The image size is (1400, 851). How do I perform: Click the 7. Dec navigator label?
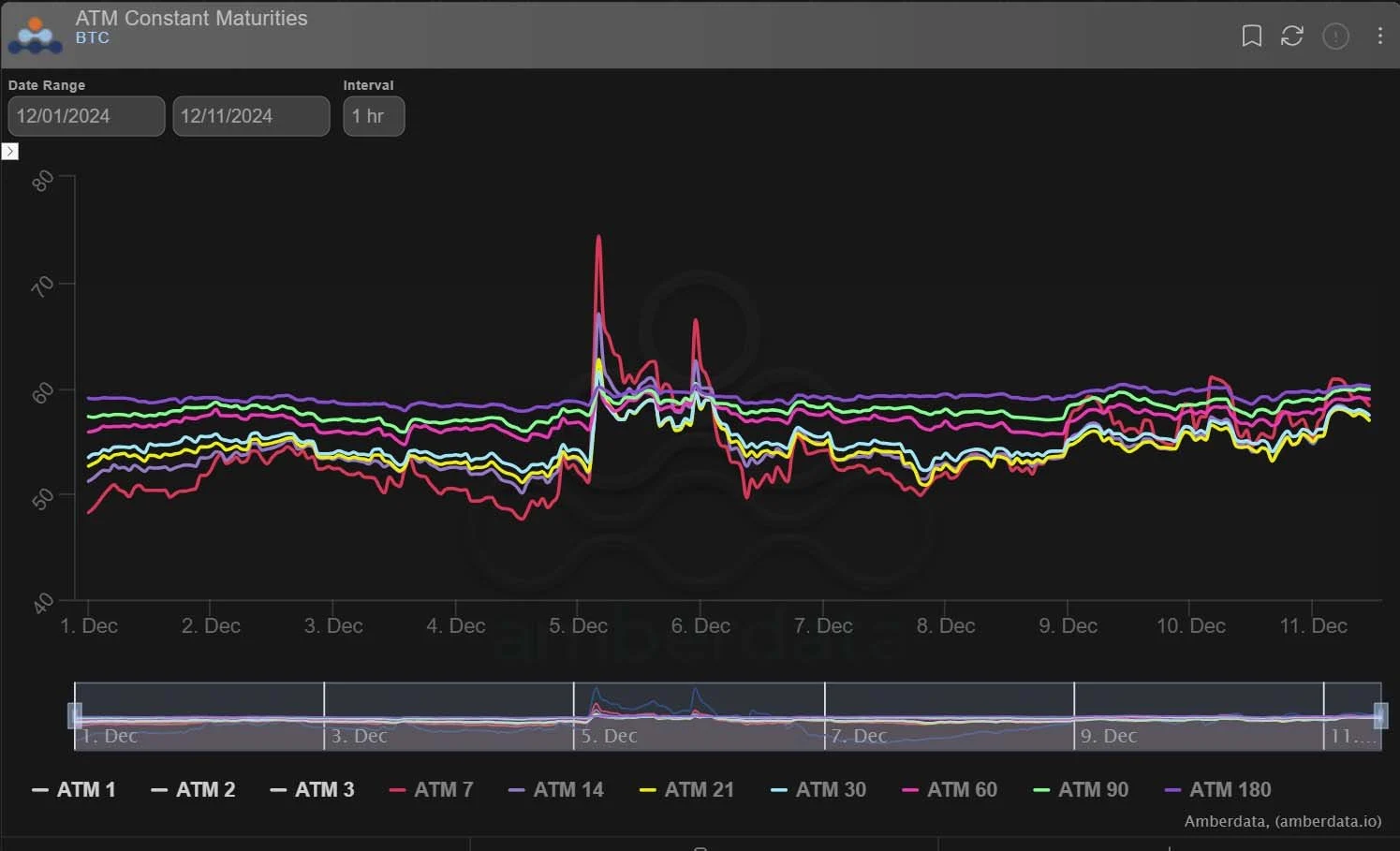pyautogui.click(x=859, y=736)
